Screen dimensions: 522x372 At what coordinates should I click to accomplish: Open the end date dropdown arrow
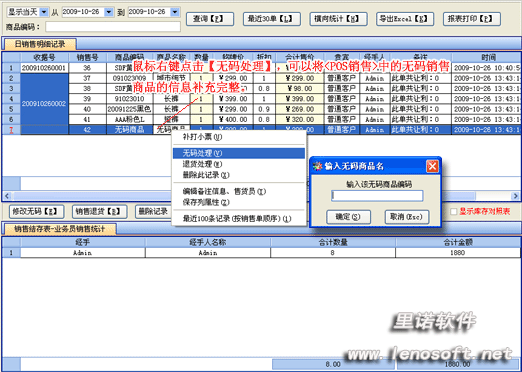(175, 12)
